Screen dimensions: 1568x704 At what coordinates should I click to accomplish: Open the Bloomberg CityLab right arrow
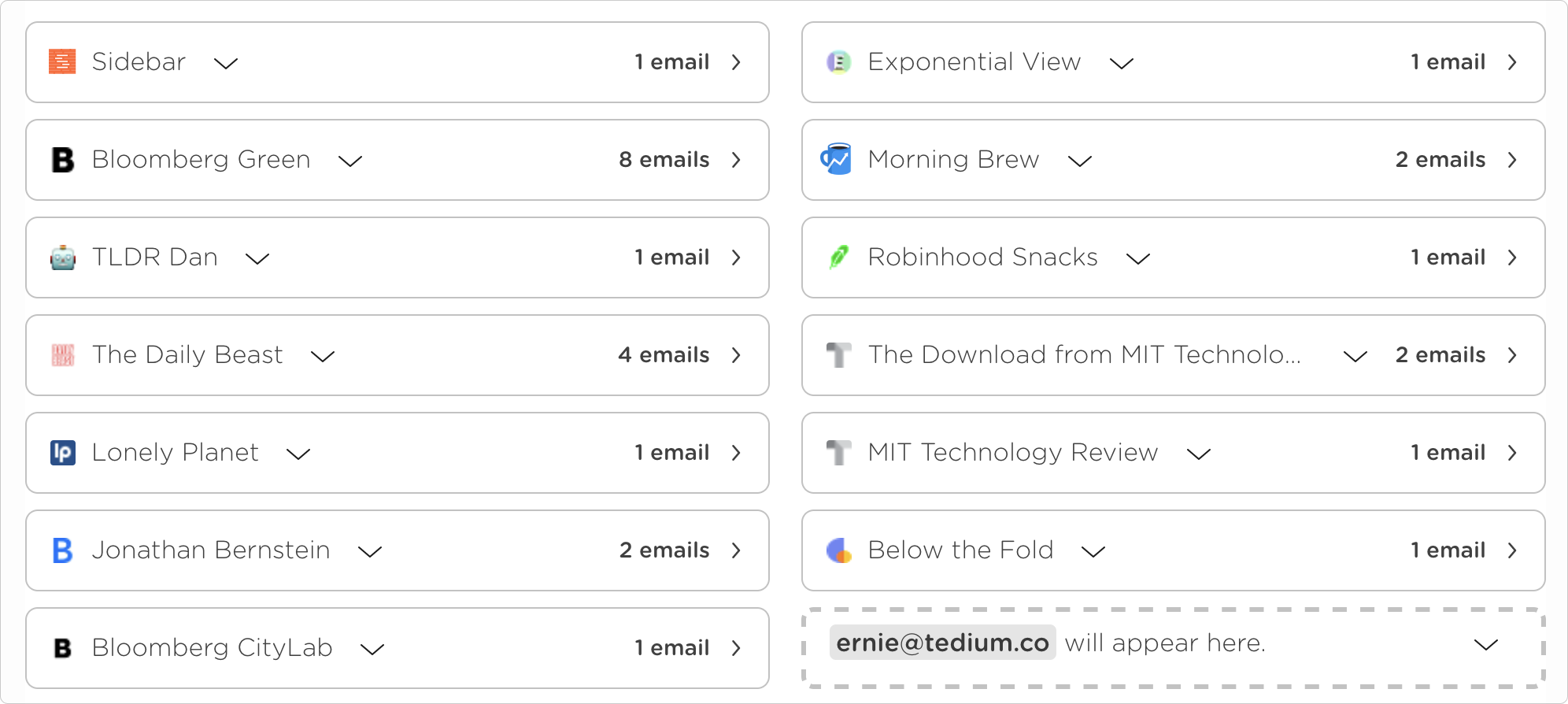tap(737, 648)
